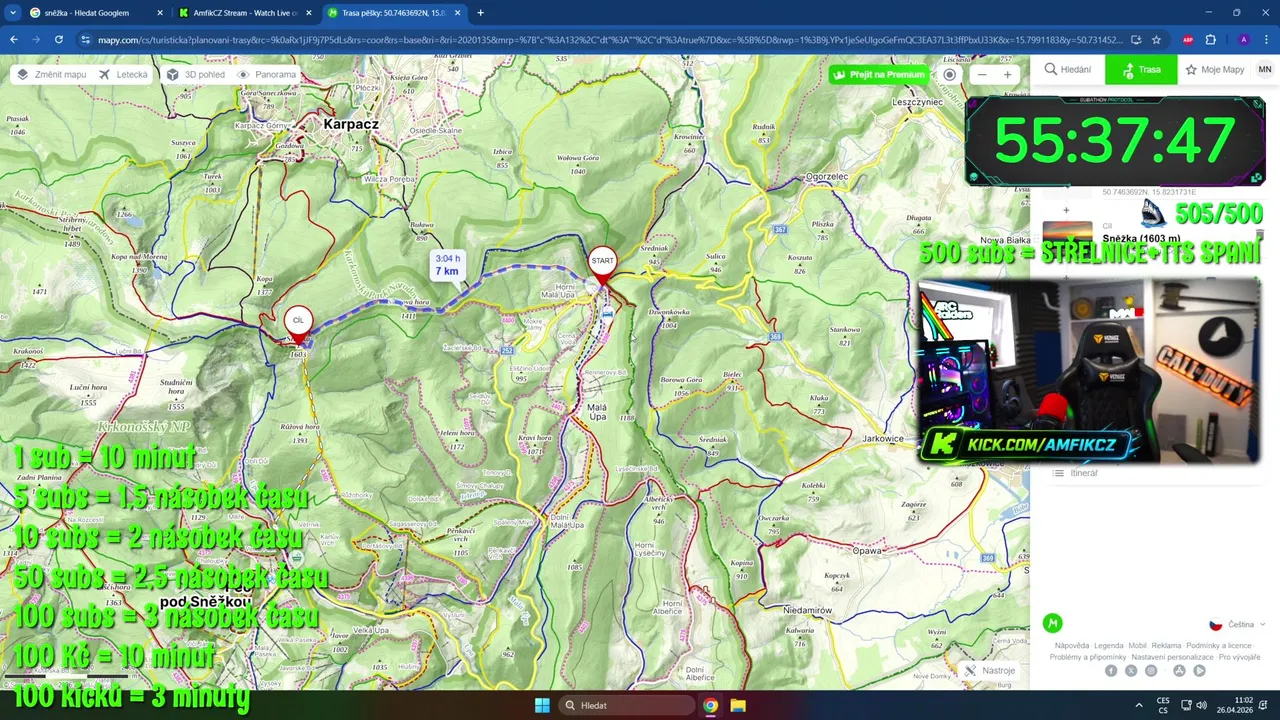Close the Trasa pěšky browser tab
The image size is (1280, 720).
(456, 13)
